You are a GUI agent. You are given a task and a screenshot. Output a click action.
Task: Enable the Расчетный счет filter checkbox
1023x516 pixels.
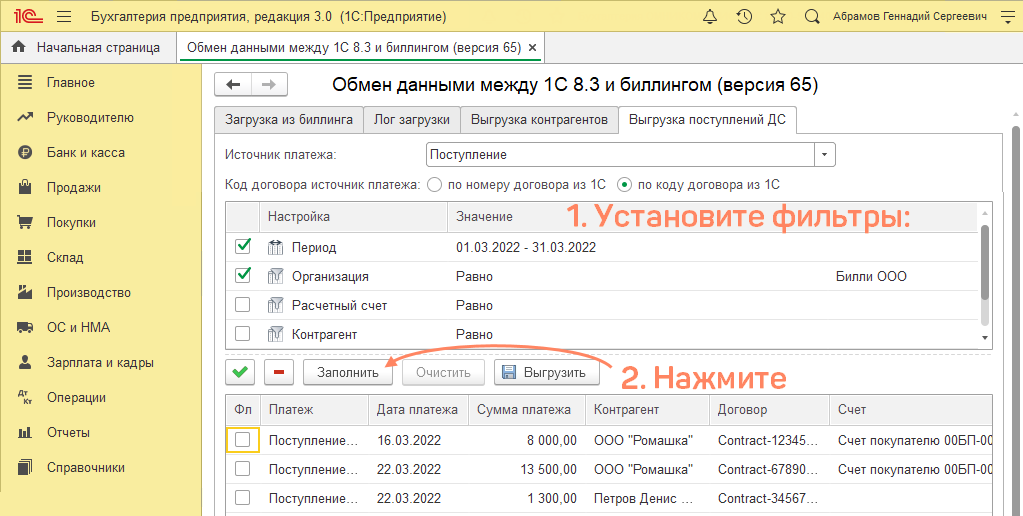pos(242,305)
